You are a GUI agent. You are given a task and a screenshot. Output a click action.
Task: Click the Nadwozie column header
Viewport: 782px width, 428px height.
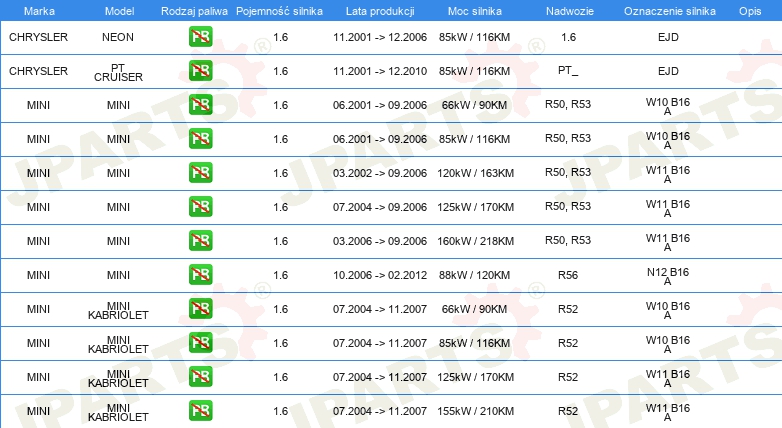pyautogui.click(x=570, y=11)
